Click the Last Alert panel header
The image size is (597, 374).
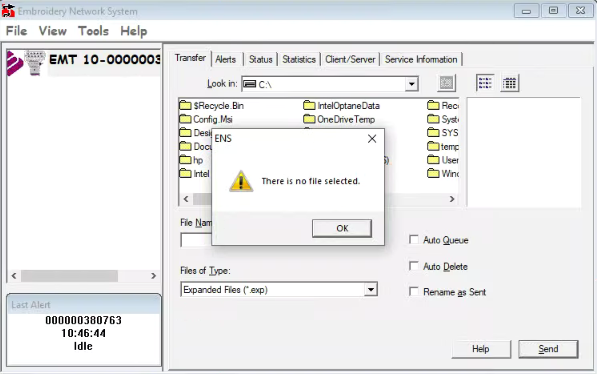[x=84, y=305]
